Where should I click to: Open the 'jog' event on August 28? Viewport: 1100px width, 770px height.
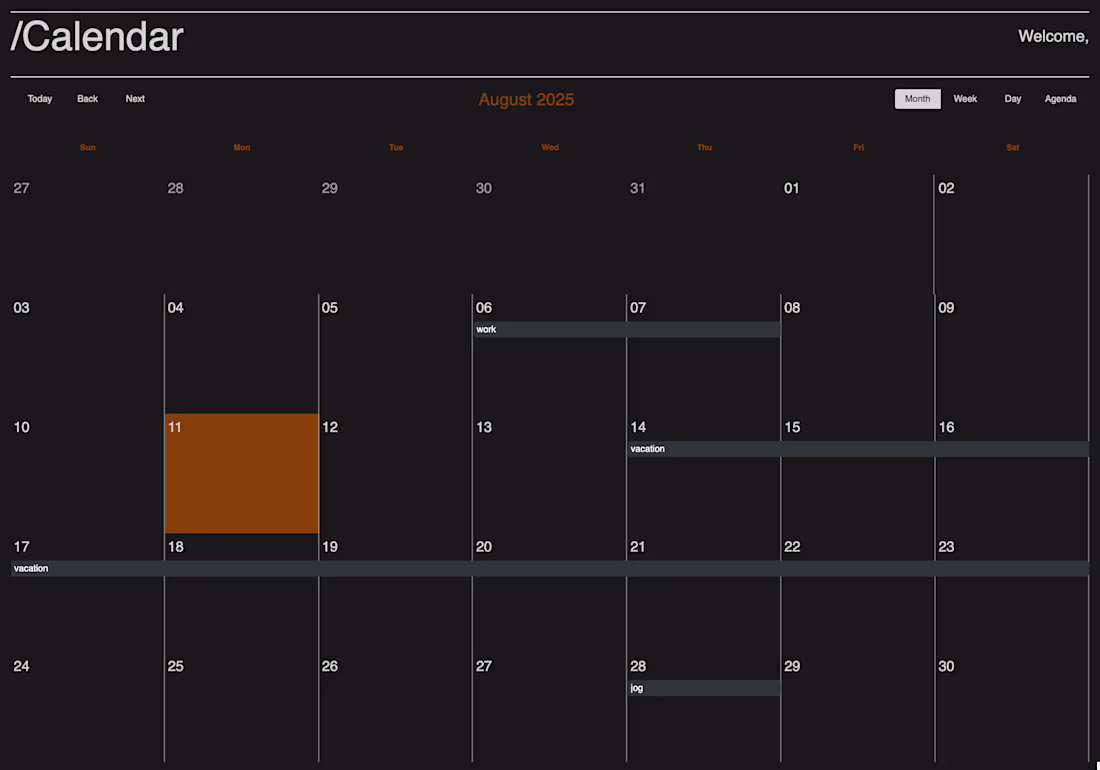coord(700,687)
